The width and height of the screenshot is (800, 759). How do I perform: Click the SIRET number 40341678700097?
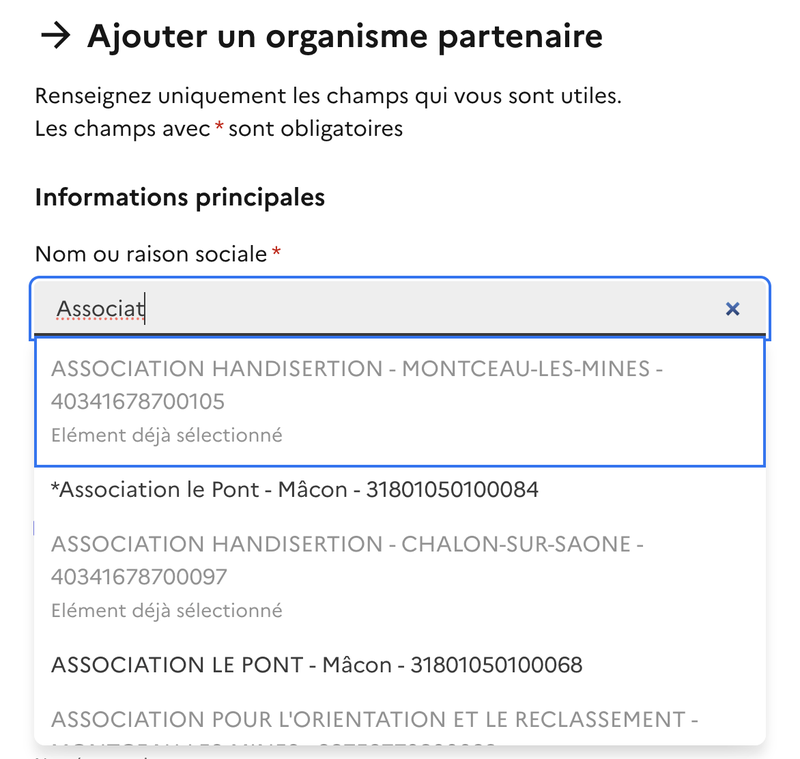pos(139,577)
